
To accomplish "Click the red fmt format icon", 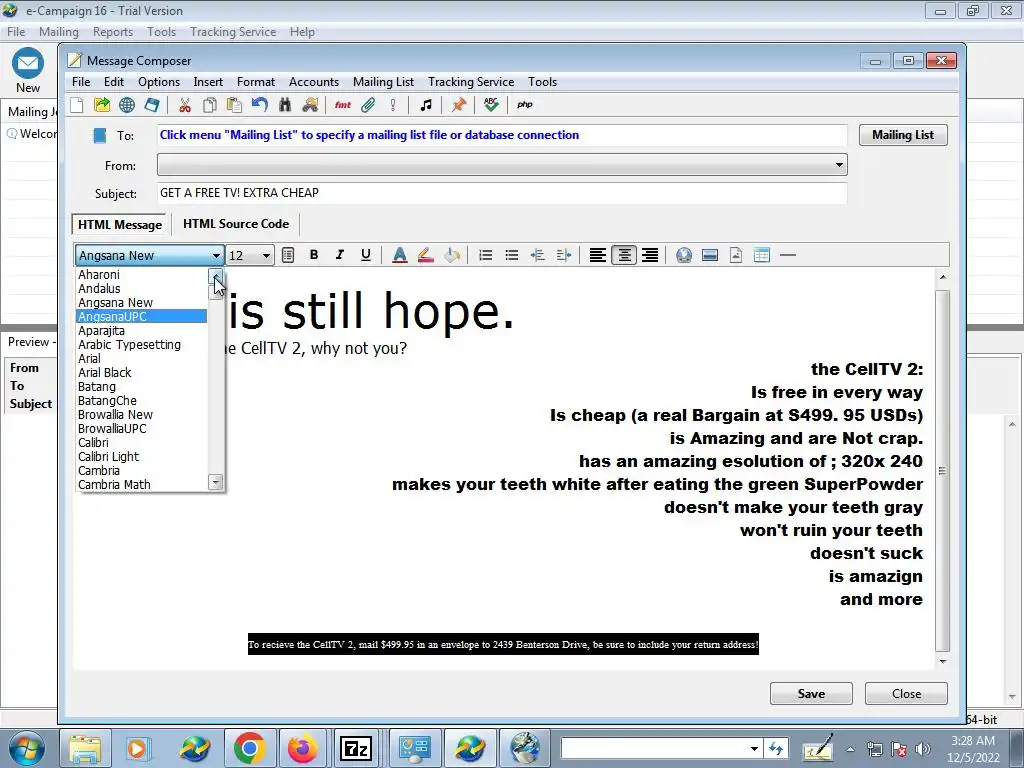I will pyautogui.click(x=342, y=105).
